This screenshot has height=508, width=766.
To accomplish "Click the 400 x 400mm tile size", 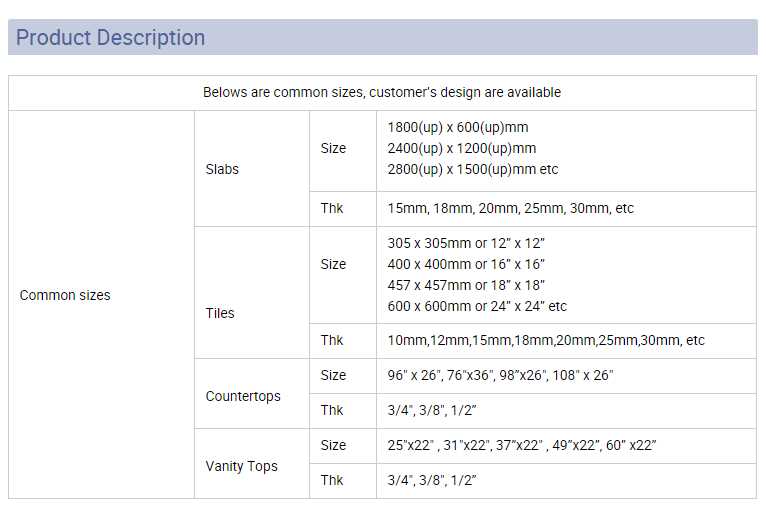I will tap(465, 264).
